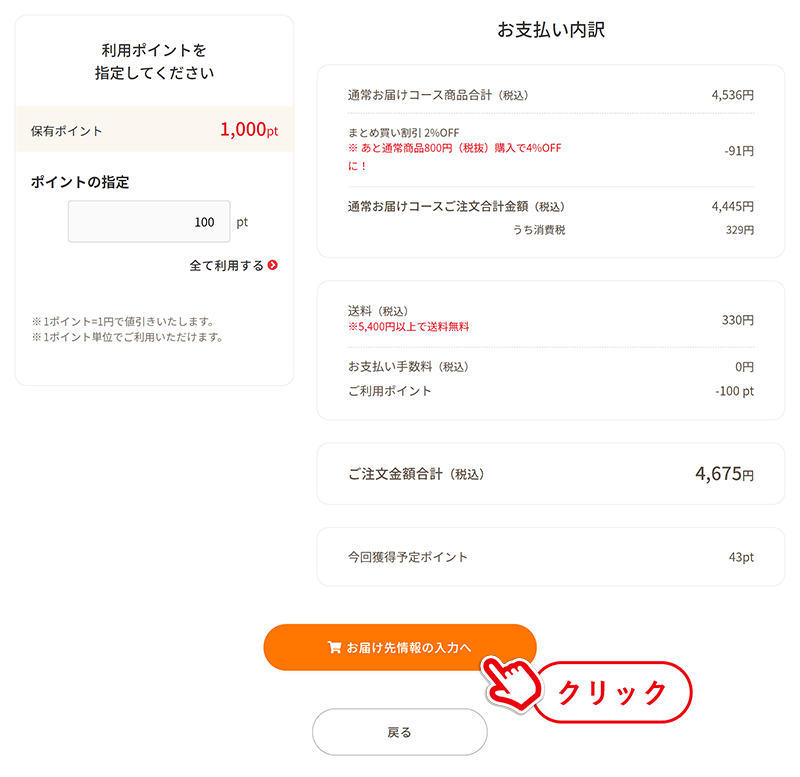Focus the points input field showing 100

pos(149,221)
